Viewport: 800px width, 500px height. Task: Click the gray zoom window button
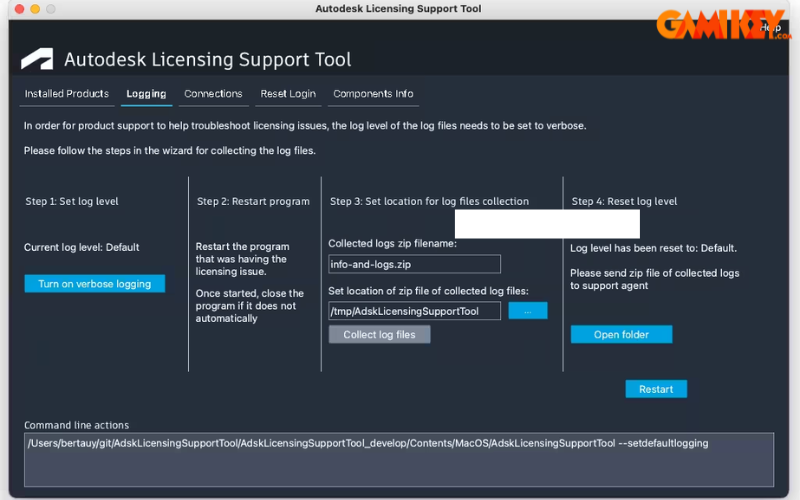pyautogui.click(x=51, y=9)
